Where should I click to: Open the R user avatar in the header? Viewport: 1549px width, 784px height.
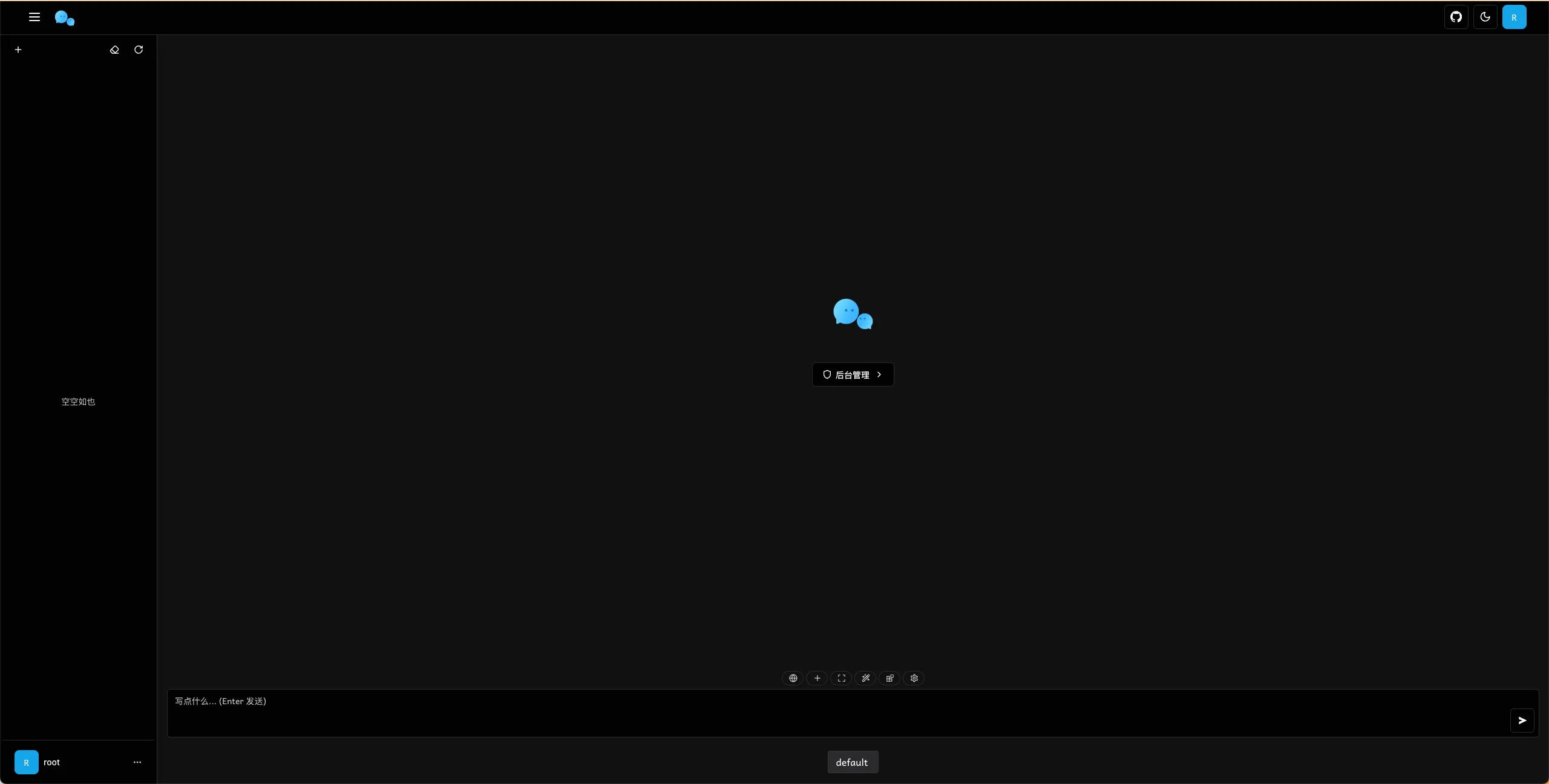point(1514,17)
